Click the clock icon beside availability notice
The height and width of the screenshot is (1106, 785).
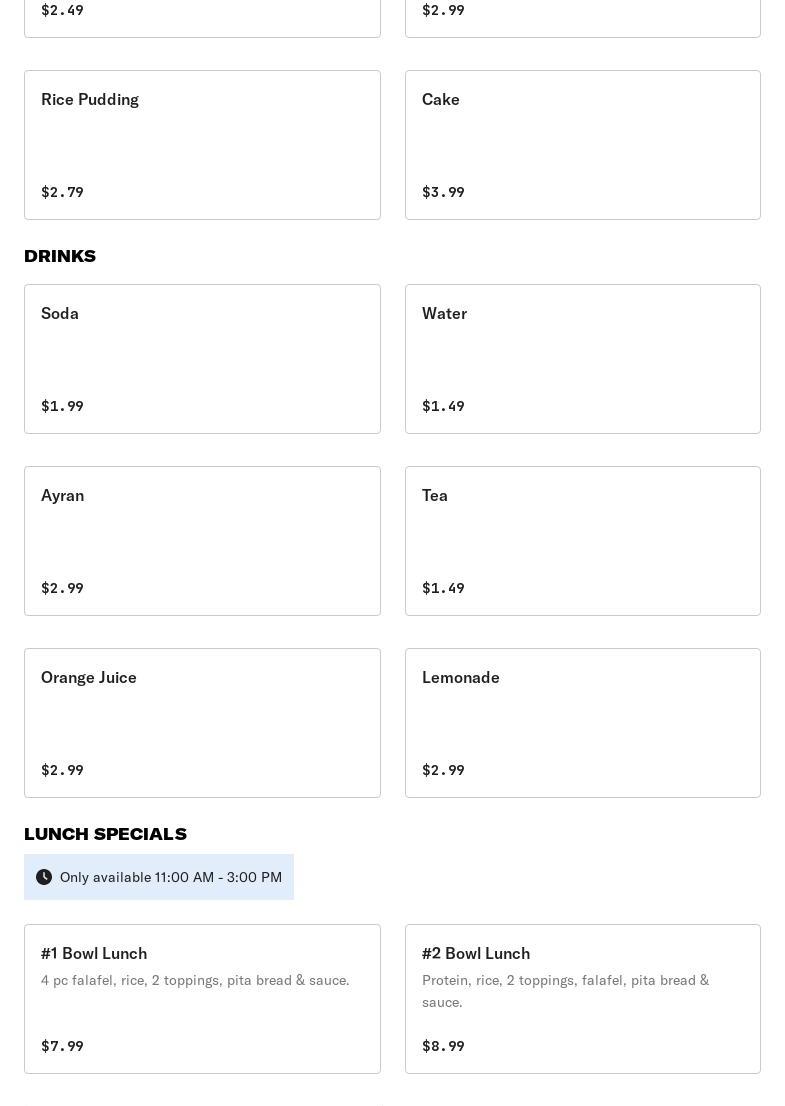pyautogui.click(x=44, y=877)
